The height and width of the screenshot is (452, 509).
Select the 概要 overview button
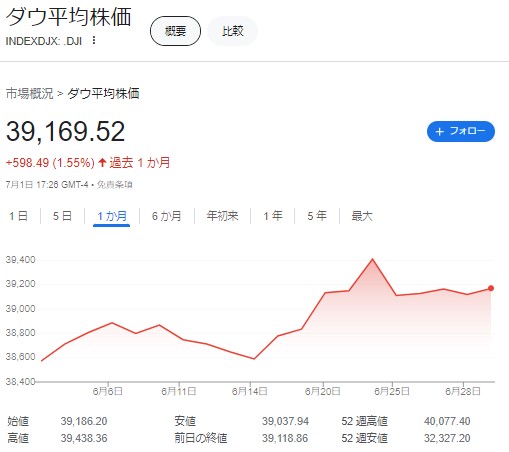[x=175, y=31]
